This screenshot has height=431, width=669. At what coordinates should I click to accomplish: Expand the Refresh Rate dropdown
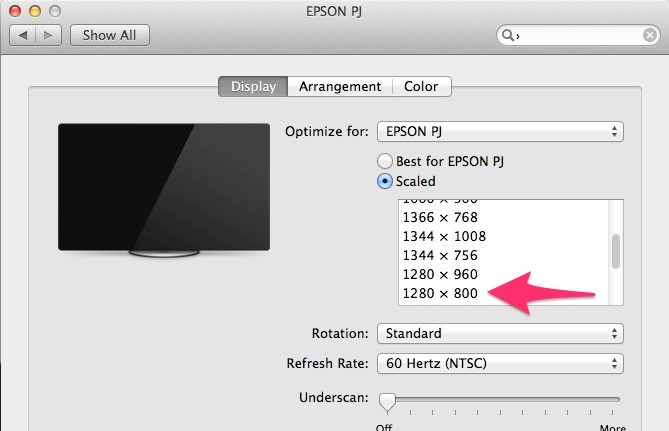point(499,363)
